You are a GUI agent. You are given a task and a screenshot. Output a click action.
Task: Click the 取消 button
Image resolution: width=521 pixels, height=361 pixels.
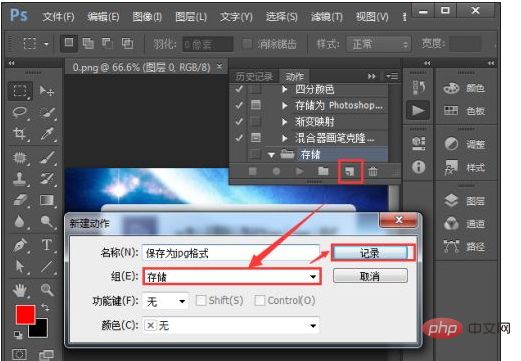point(370,276)
